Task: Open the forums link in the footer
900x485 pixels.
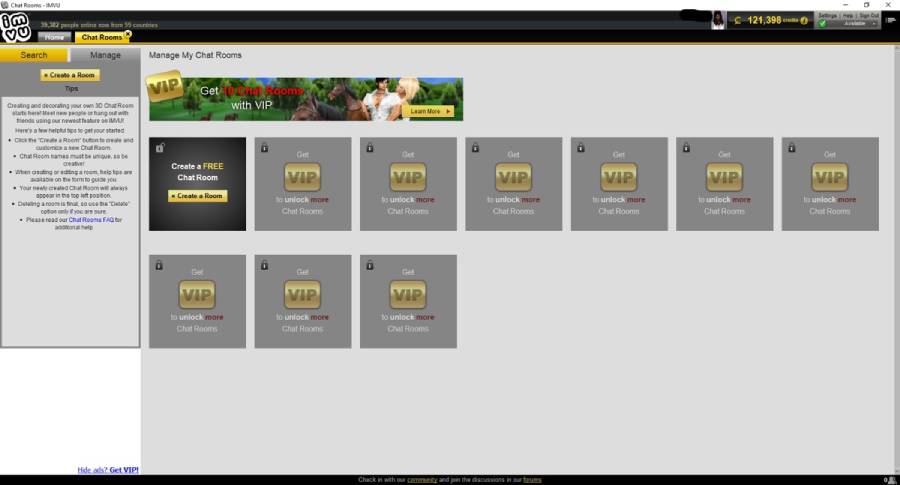Action: [x=532, y=480]
